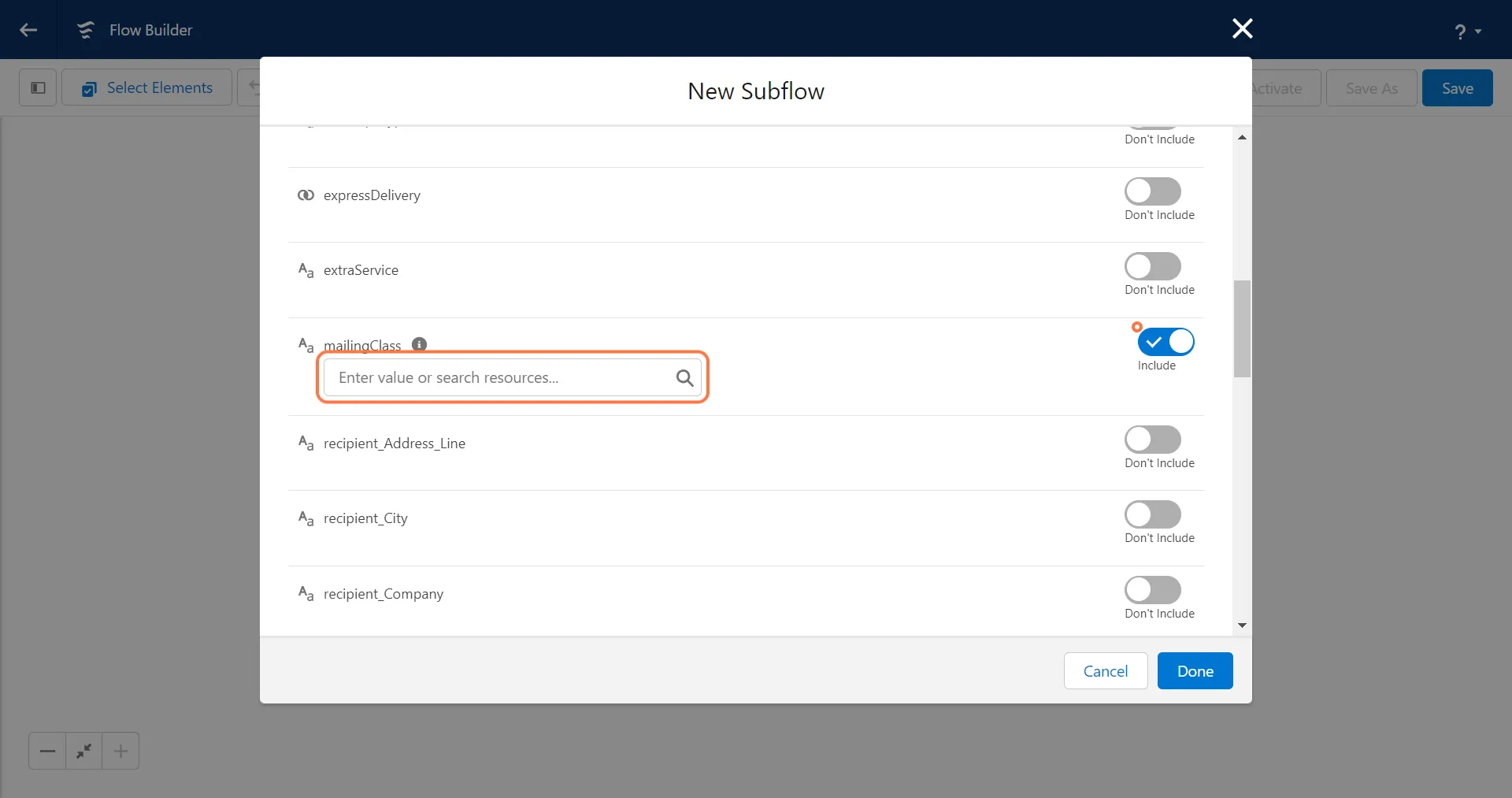
Task: Click search icon in mailingClass field
Action: [x=684, y=378]
